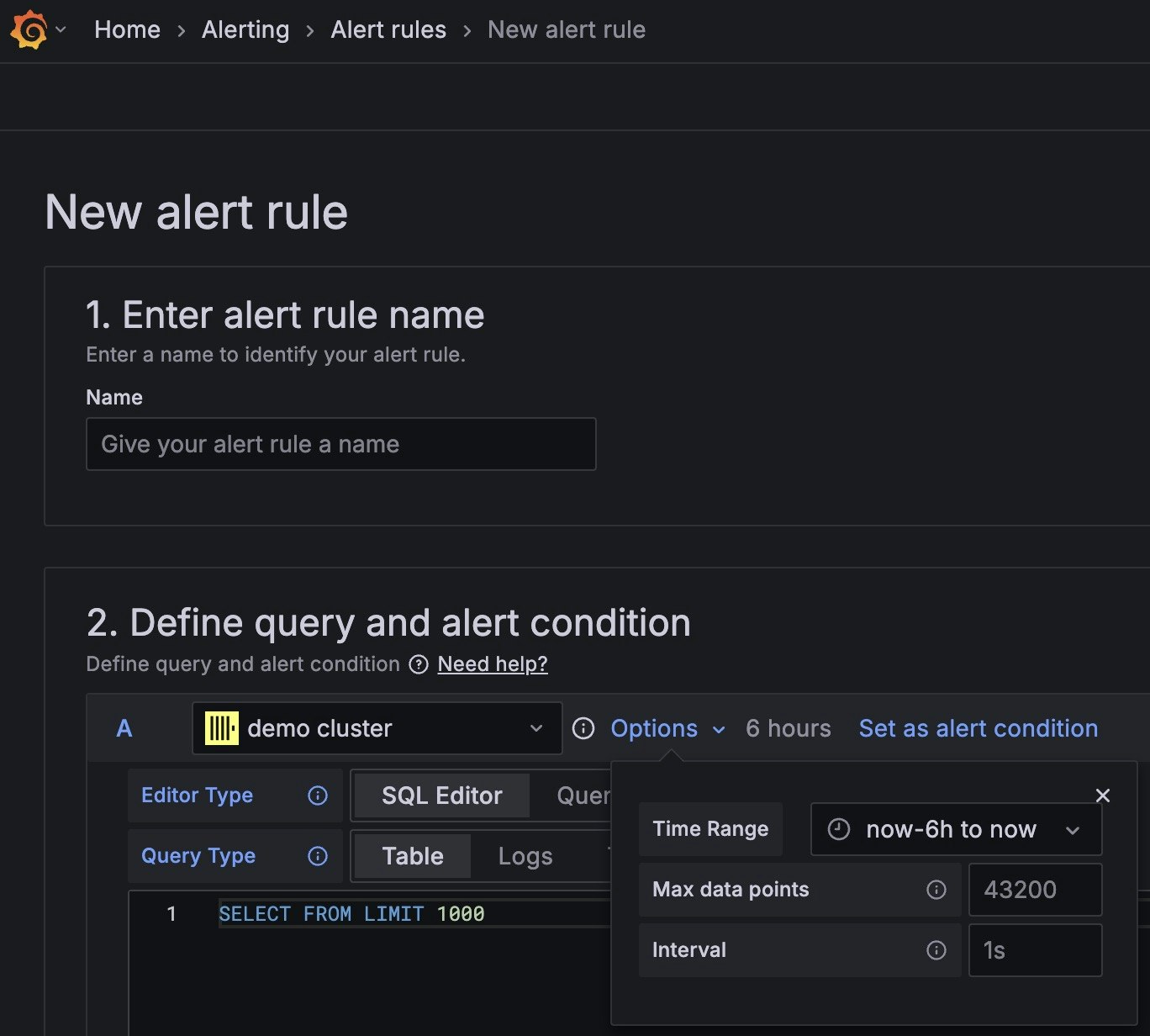Click the Query Type label
The height and width of the screenshot is (1036, 1150).
[x=198, y=856]
